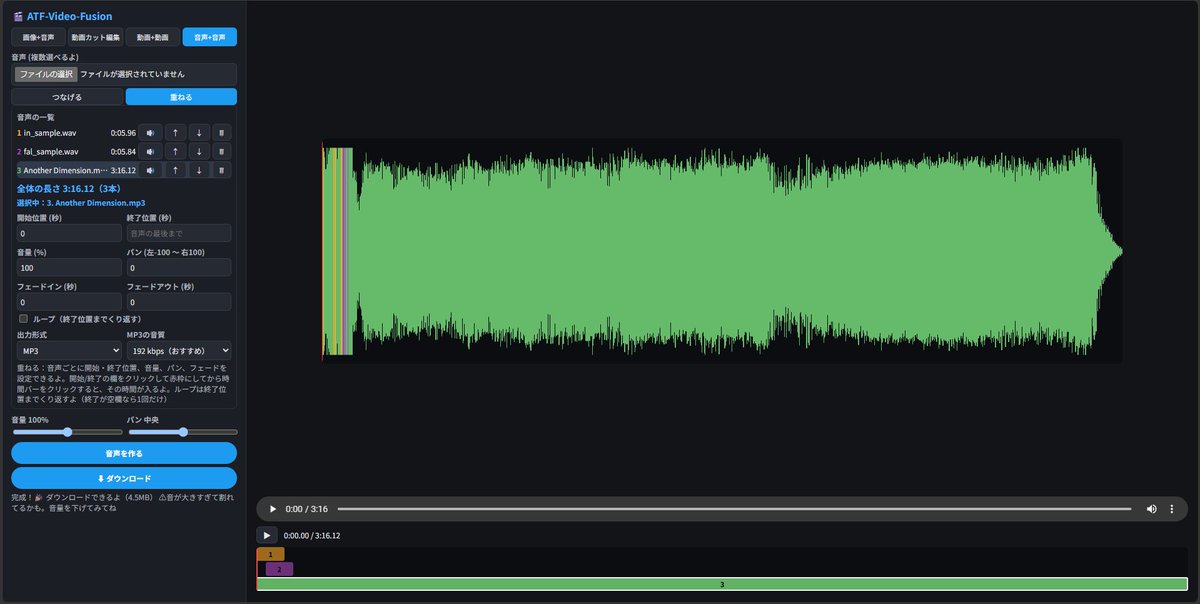The image size is (1200, 604).
Task: Delete in_sample.wav with its trash icon
Action: [x=222, y=132]
